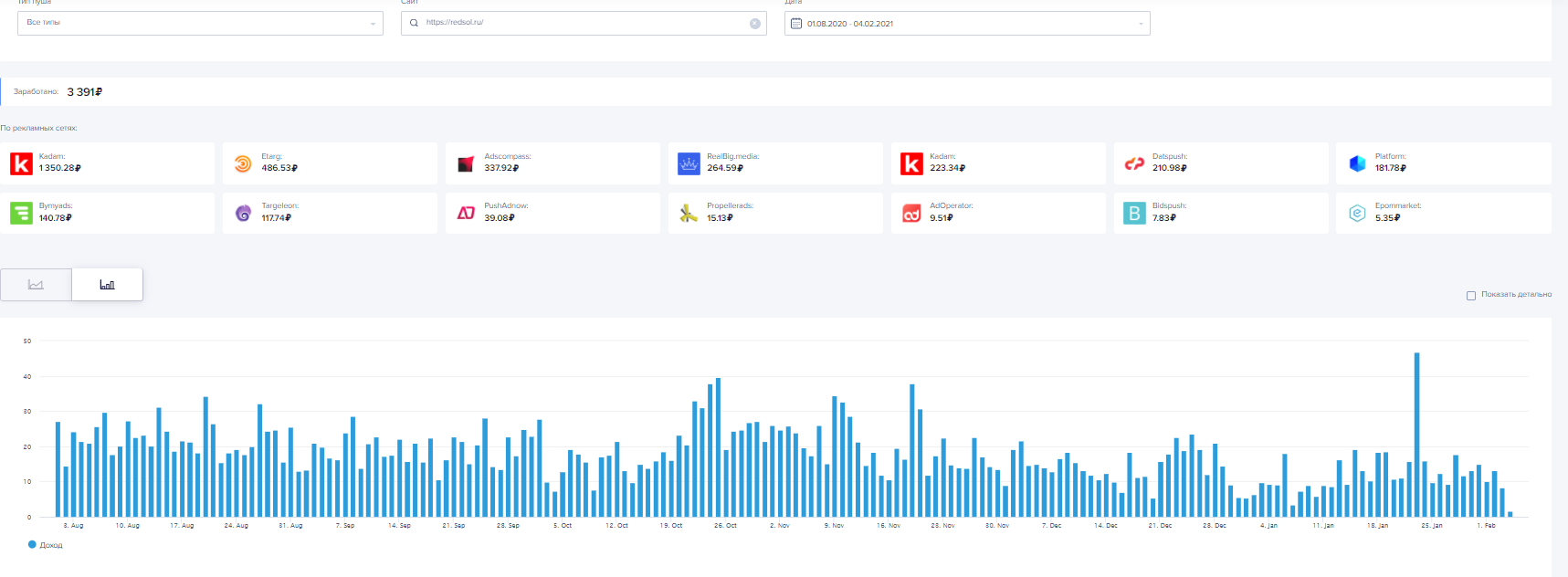Open the Все типы push type dropdown
The width and height of the screenshot is (1568, 577).
pos(200,23)
